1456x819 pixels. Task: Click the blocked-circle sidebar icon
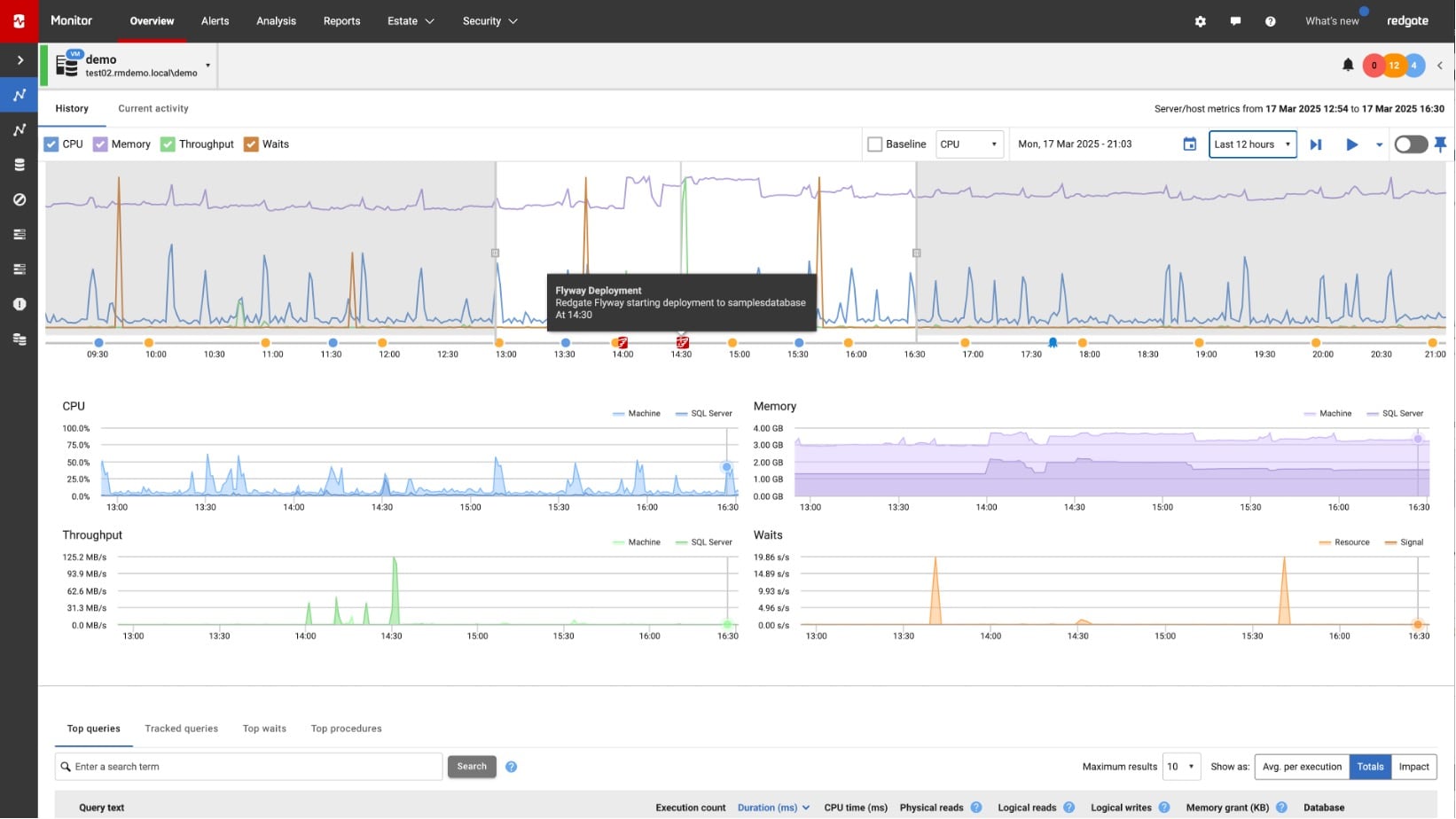19,199
